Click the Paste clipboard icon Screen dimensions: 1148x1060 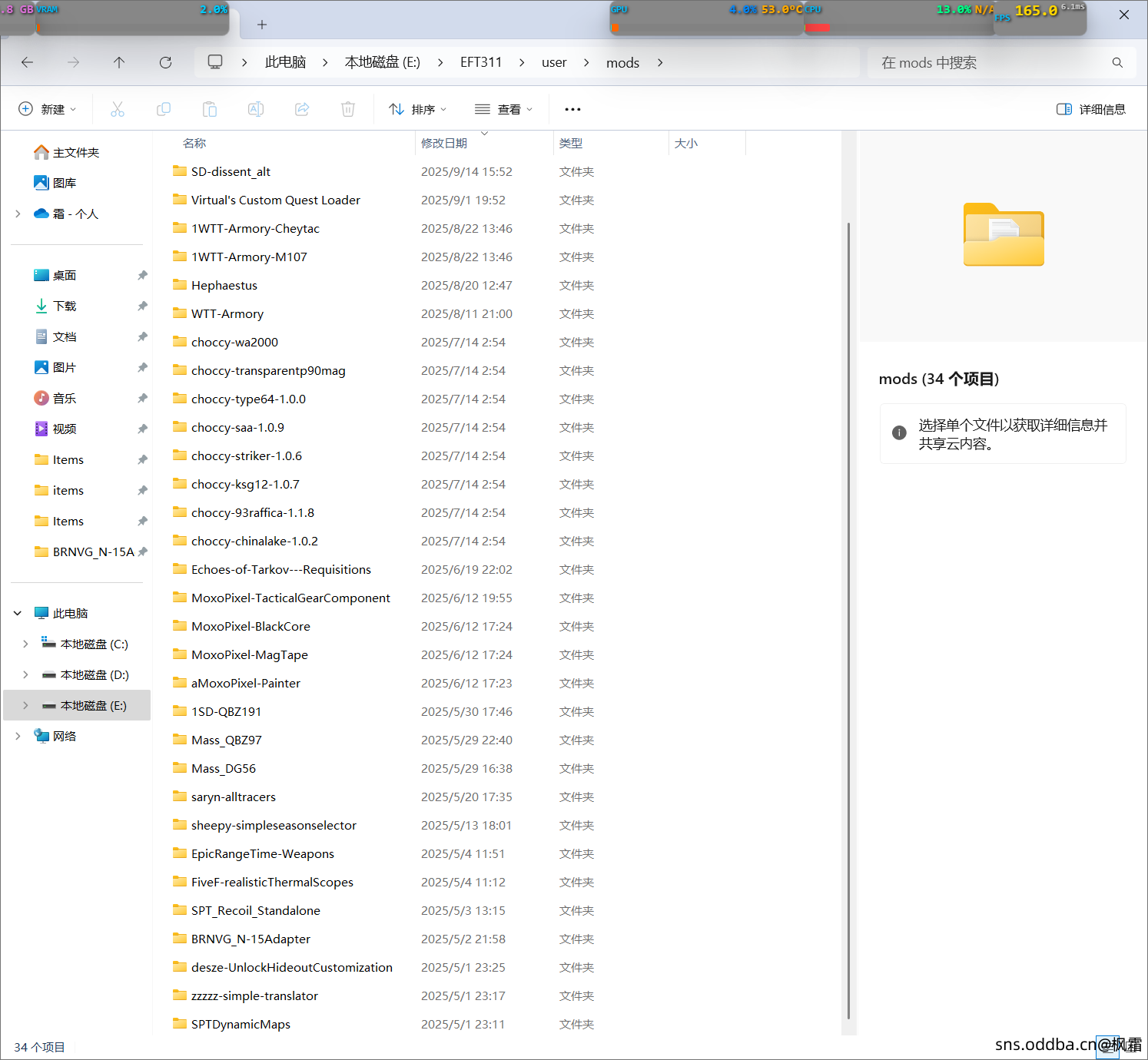(x=210, y=109)
